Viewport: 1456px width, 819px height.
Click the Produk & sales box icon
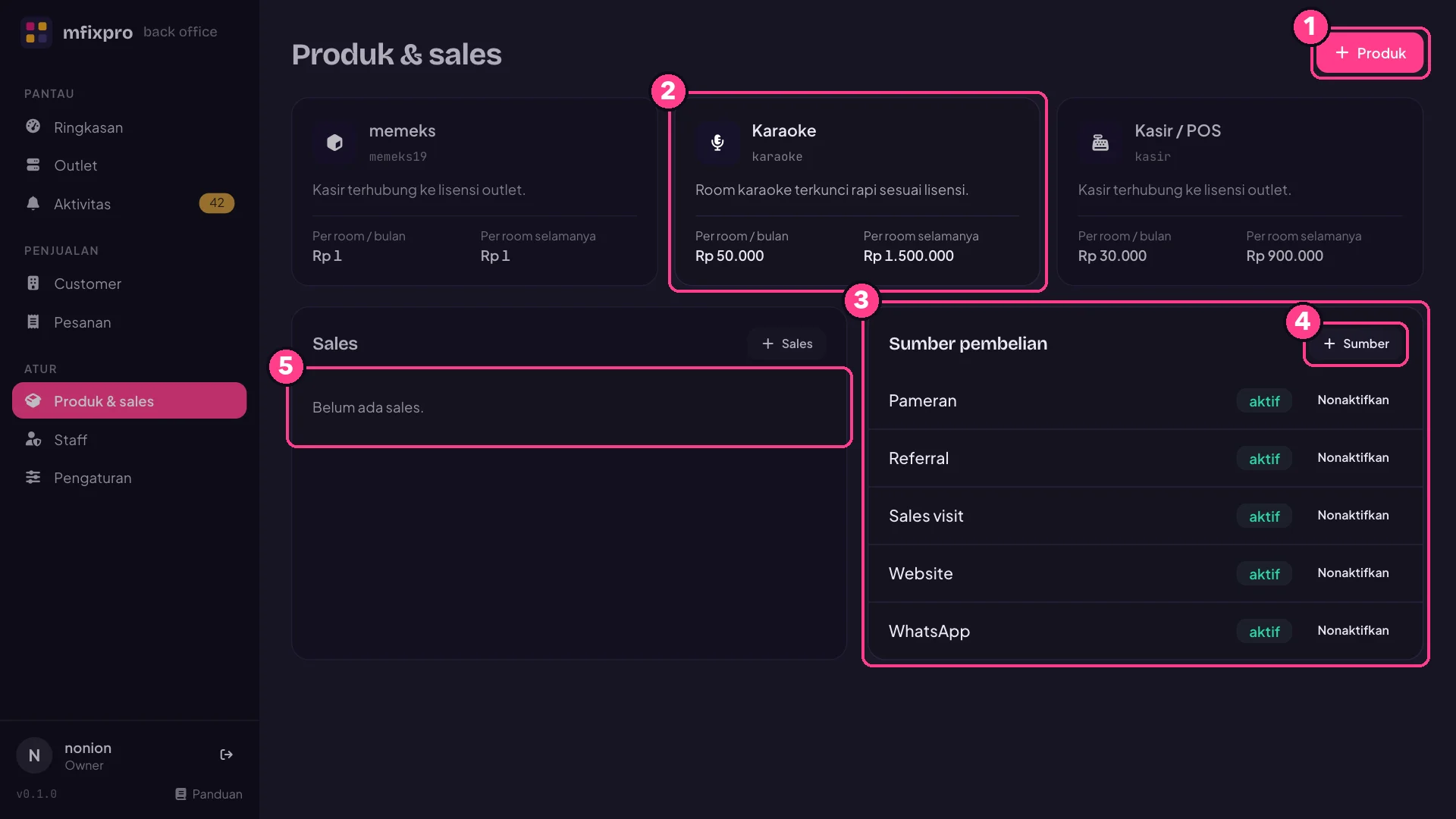tap(33, 400)
